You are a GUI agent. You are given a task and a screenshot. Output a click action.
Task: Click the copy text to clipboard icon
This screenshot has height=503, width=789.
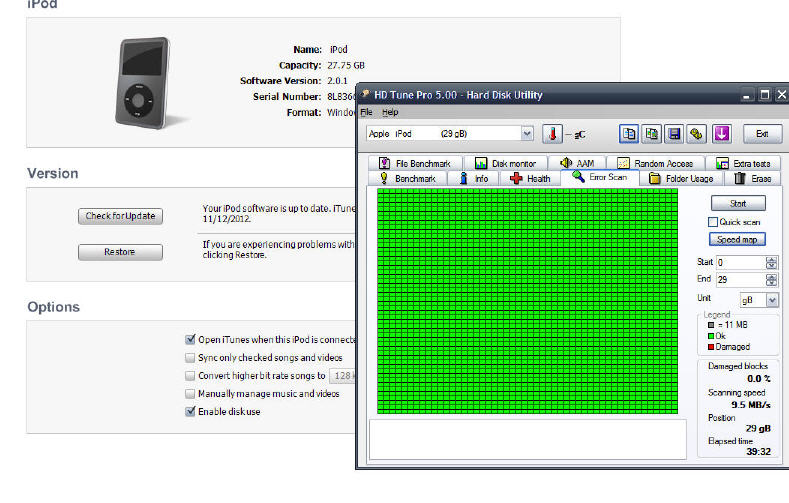(628, 133)
